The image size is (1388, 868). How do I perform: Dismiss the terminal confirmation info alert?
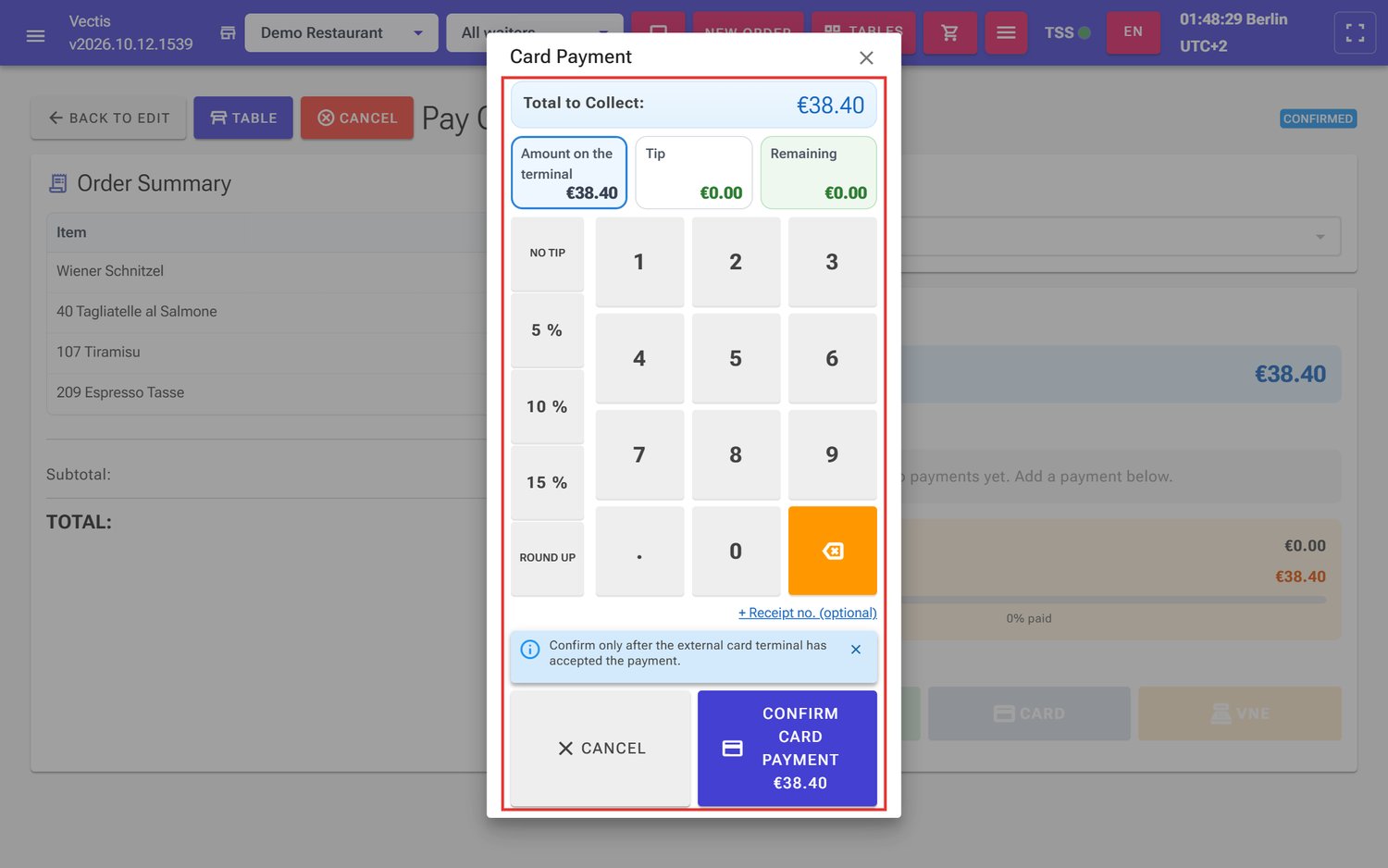pos(856,650)
